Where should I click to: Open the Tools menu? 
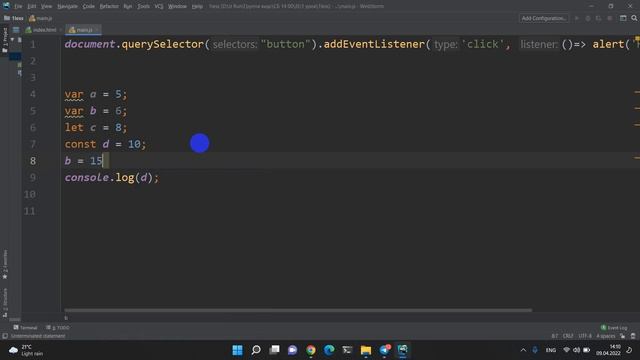coord(143,7)
